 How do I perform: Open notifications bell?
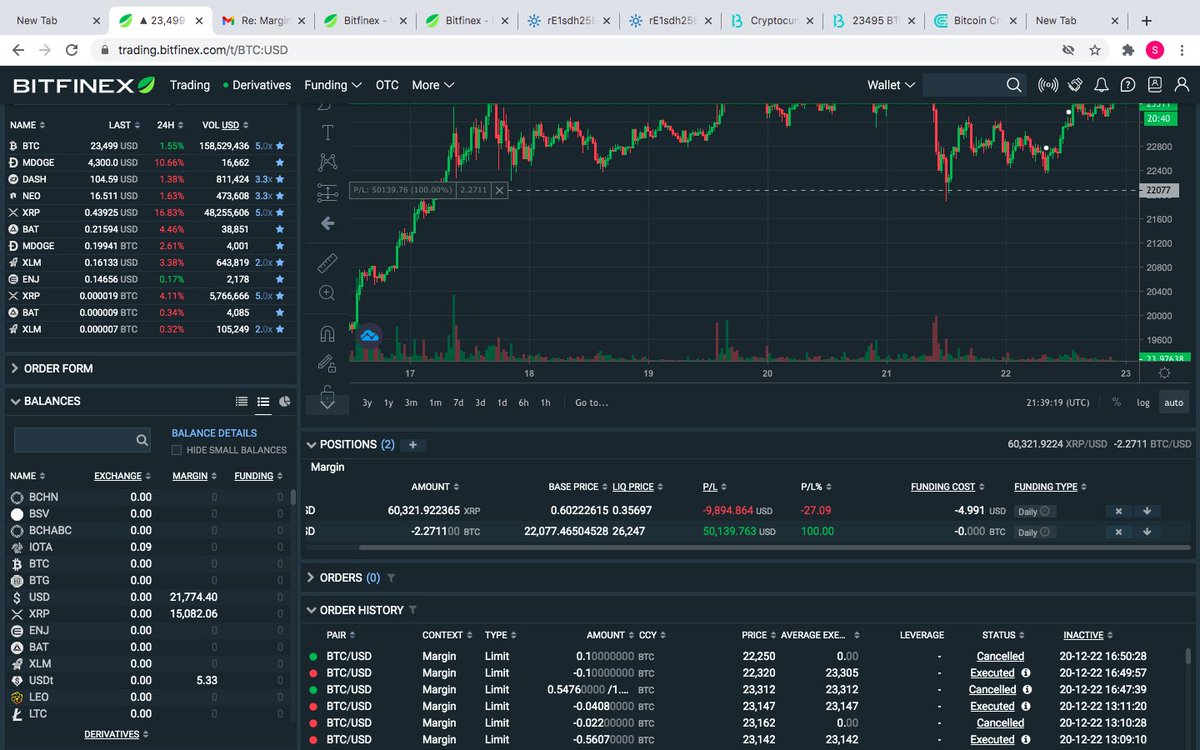pos(1101,85)
